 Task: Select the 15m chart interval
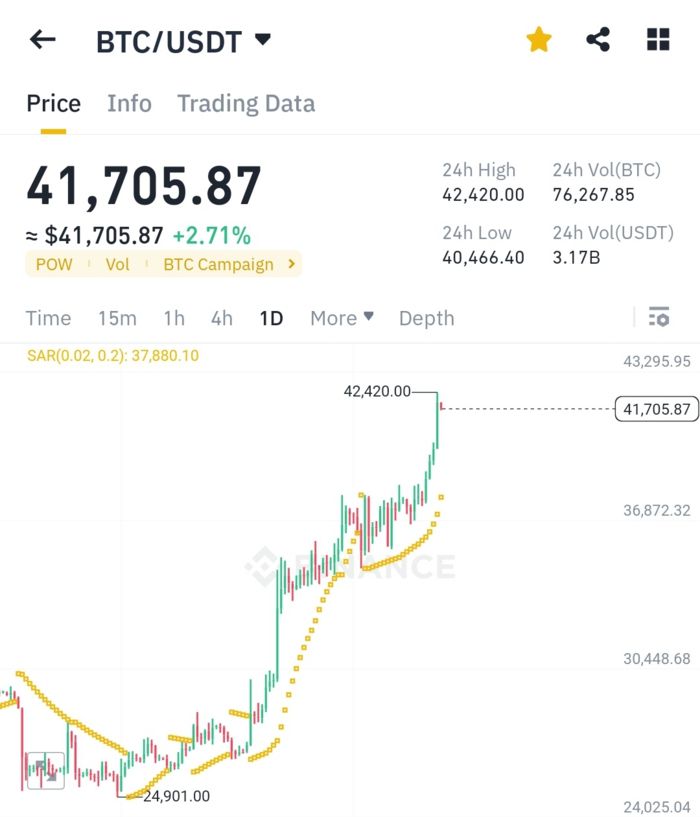(117, 318)
